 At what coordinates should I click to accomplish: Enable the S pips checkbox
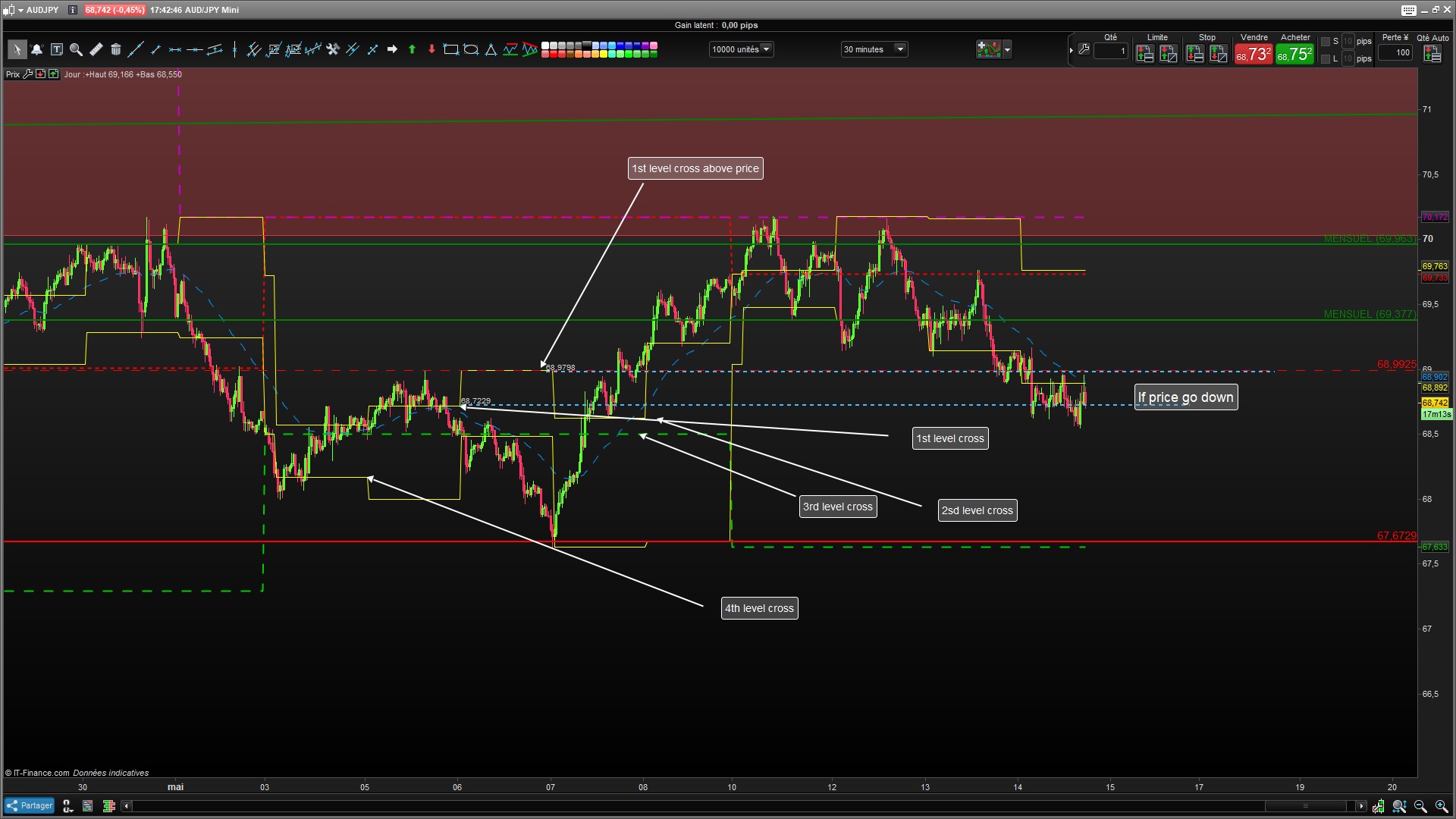tap(1326, 42)
